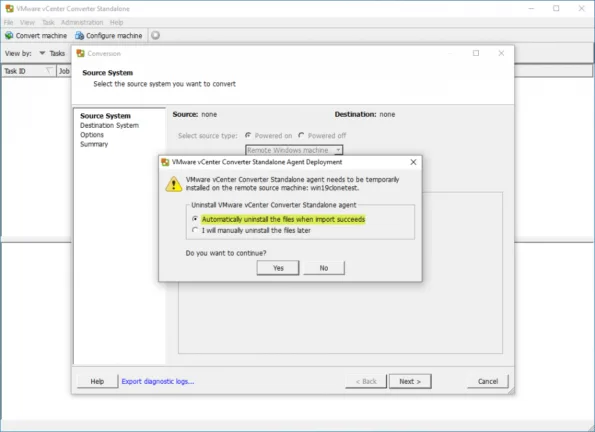Open the Export diagnostic logs link
The width and height of the screenshot is (595, 432).
(x=157, y=382)
